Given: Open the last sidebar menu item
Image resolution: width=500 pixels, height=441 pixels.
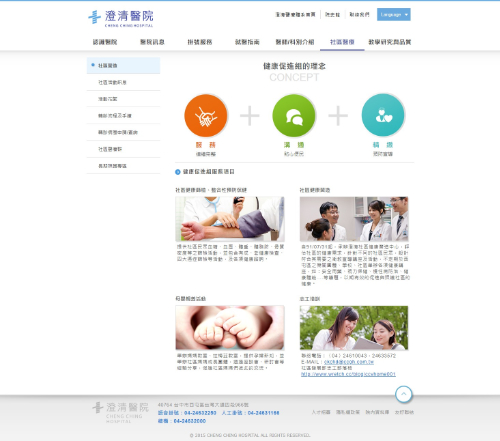Looking at the screenshot, I should (123, 166).
